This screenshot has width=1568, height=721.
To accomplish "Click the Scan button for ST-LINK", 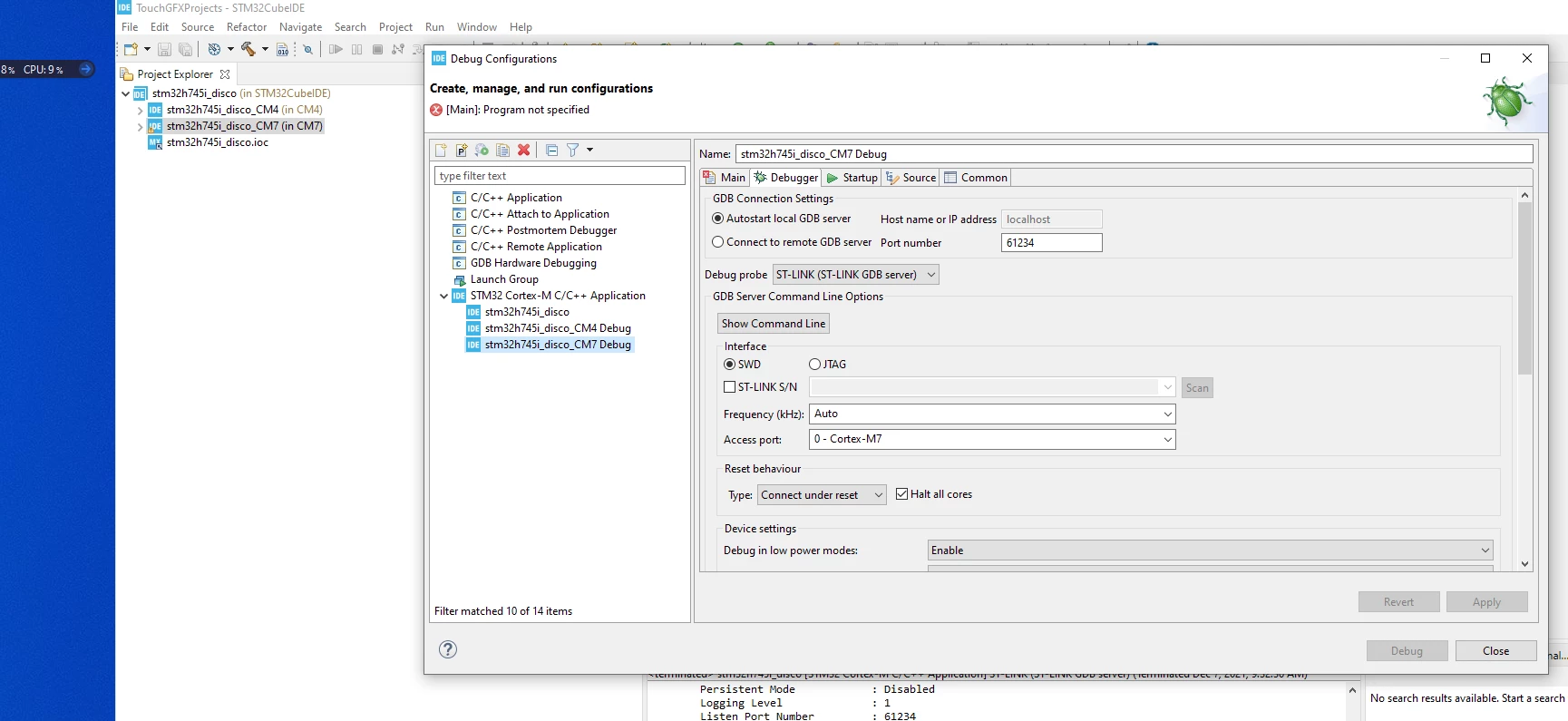I will tap(1197, 388).
